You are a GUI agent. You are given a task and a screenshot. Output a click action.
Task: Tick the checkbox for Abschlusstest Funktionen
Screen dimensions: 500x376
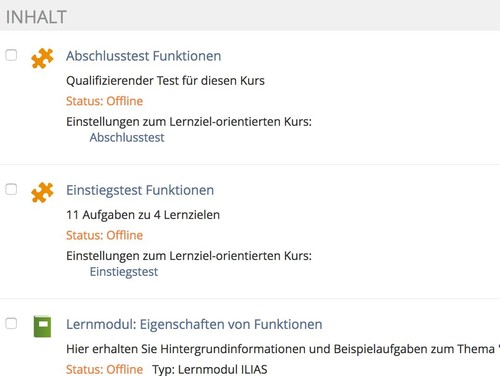(11, 55)
